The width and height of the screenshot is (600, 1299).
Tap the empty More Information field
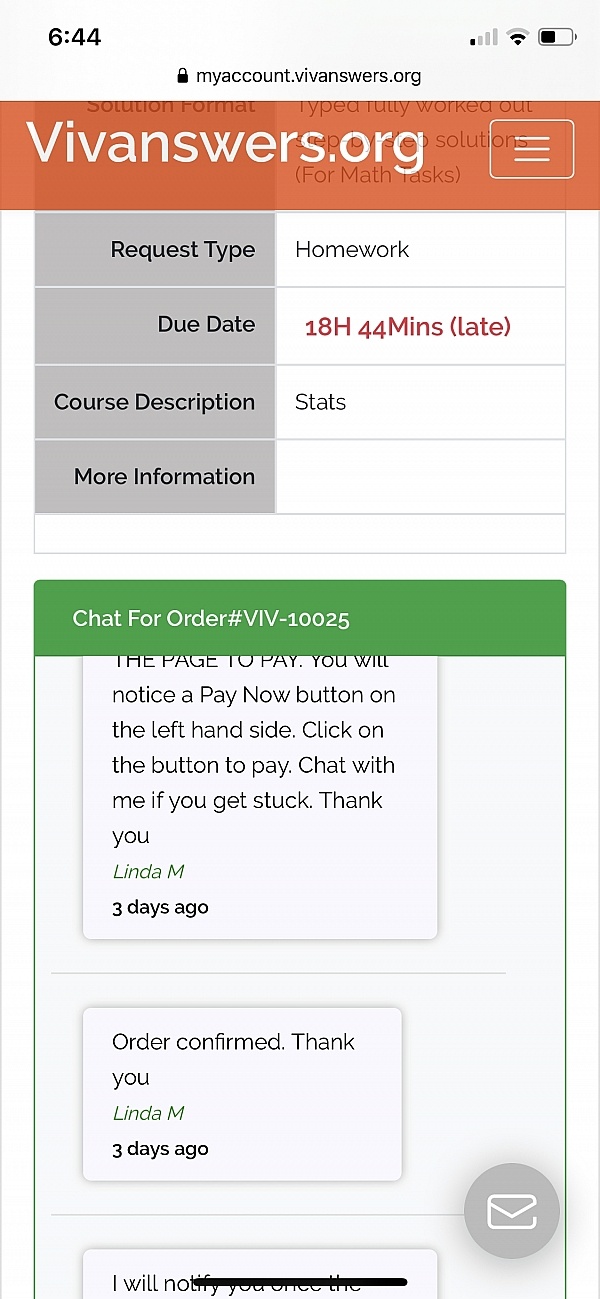pyautogui.click(x=421, y=477)
